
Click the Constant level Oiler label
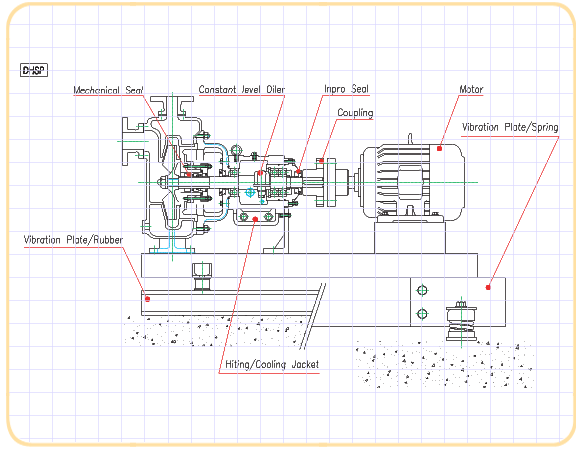pos(242,89)
